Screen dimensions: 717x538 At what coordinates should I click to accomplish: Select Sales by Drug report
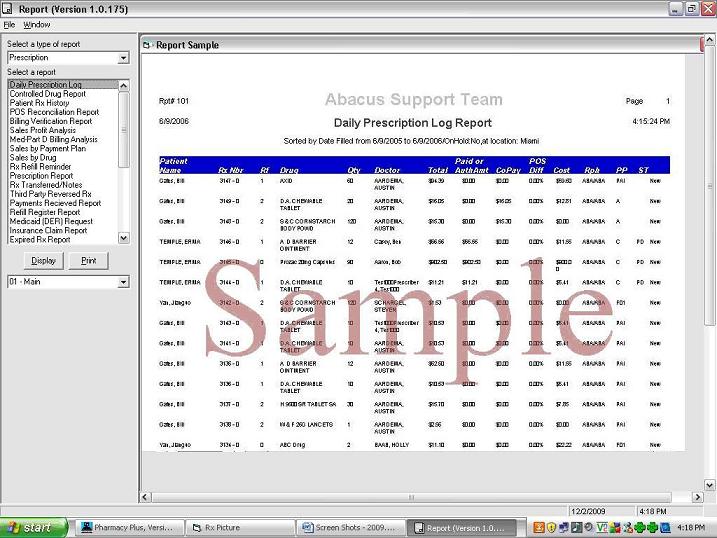point(33,158)
